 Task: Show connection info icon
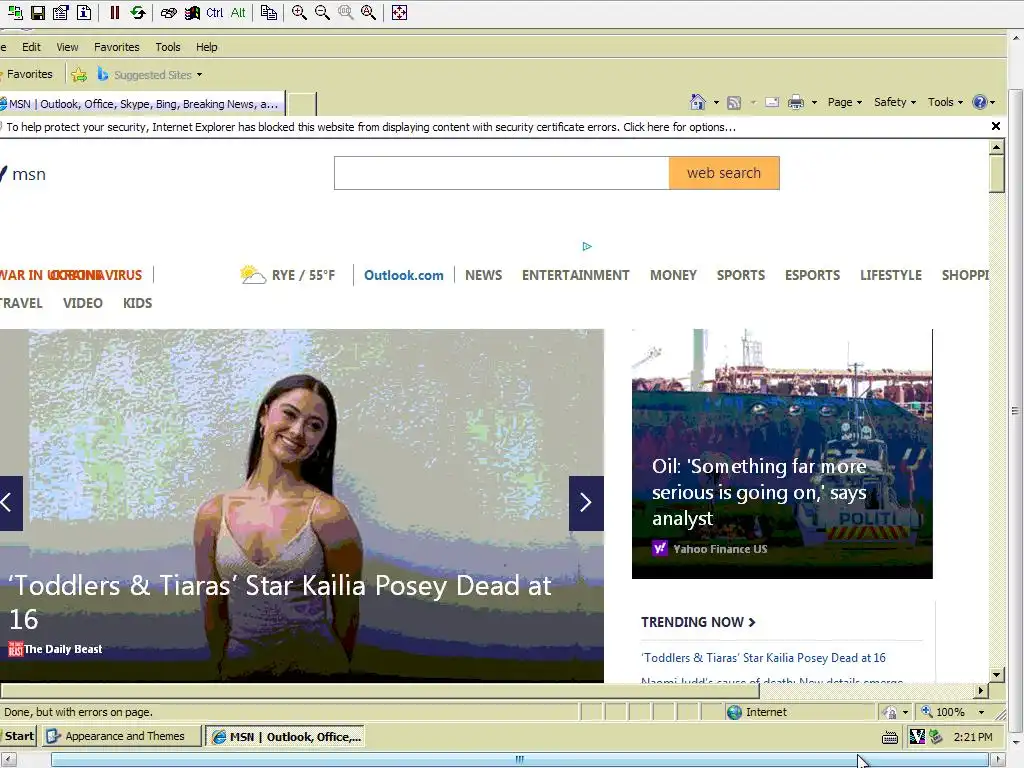tap(84, 12)
